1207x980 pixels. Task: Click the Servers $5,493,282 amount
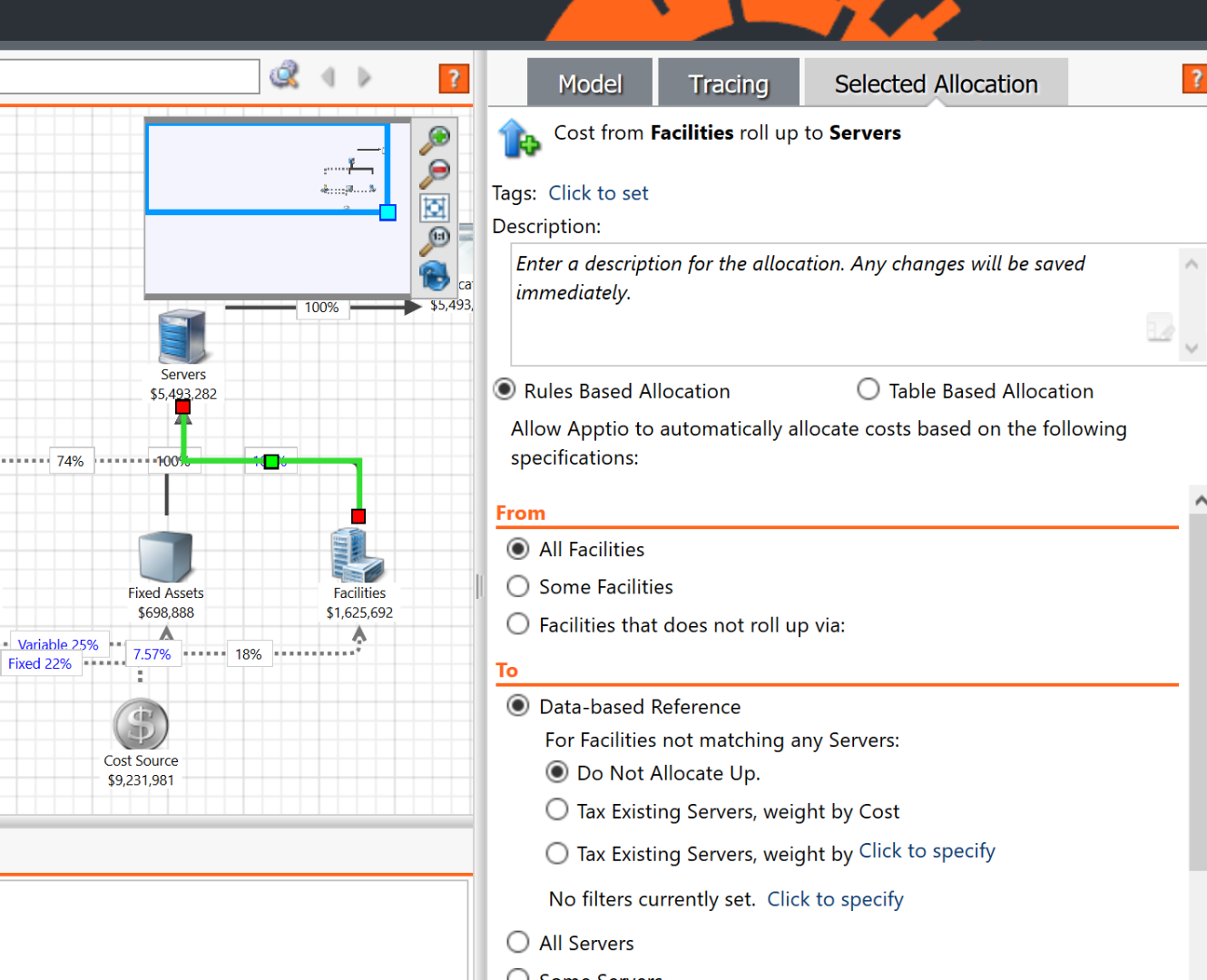coord(183,394)
